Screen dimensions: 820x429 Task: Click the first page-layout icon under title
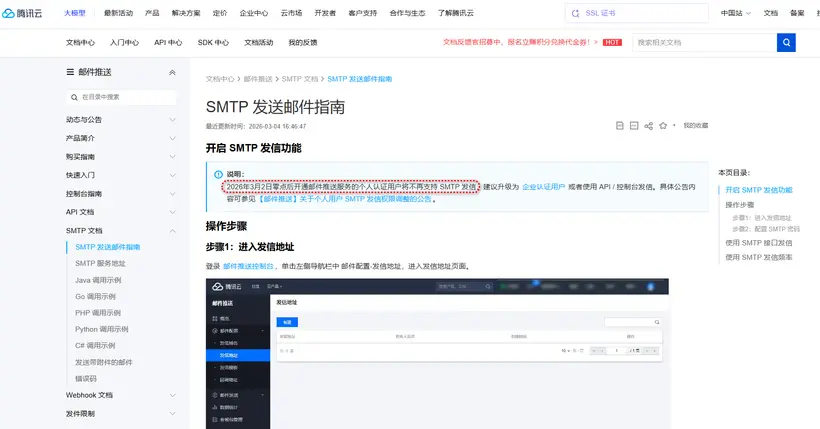coord(620,126)
